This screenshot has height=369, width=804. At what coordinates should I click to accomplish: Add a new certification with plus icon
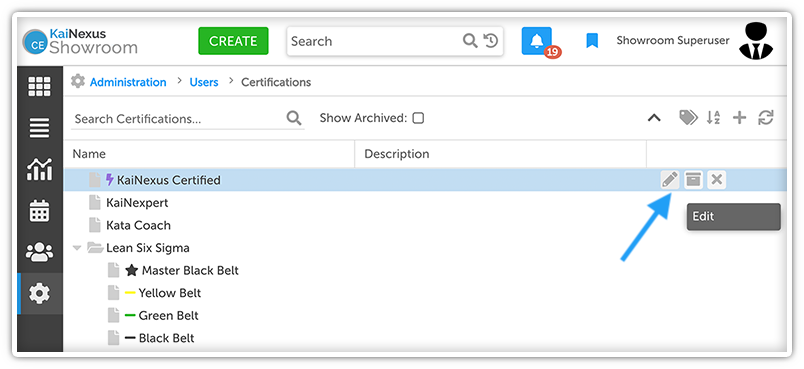click(739, 118)
